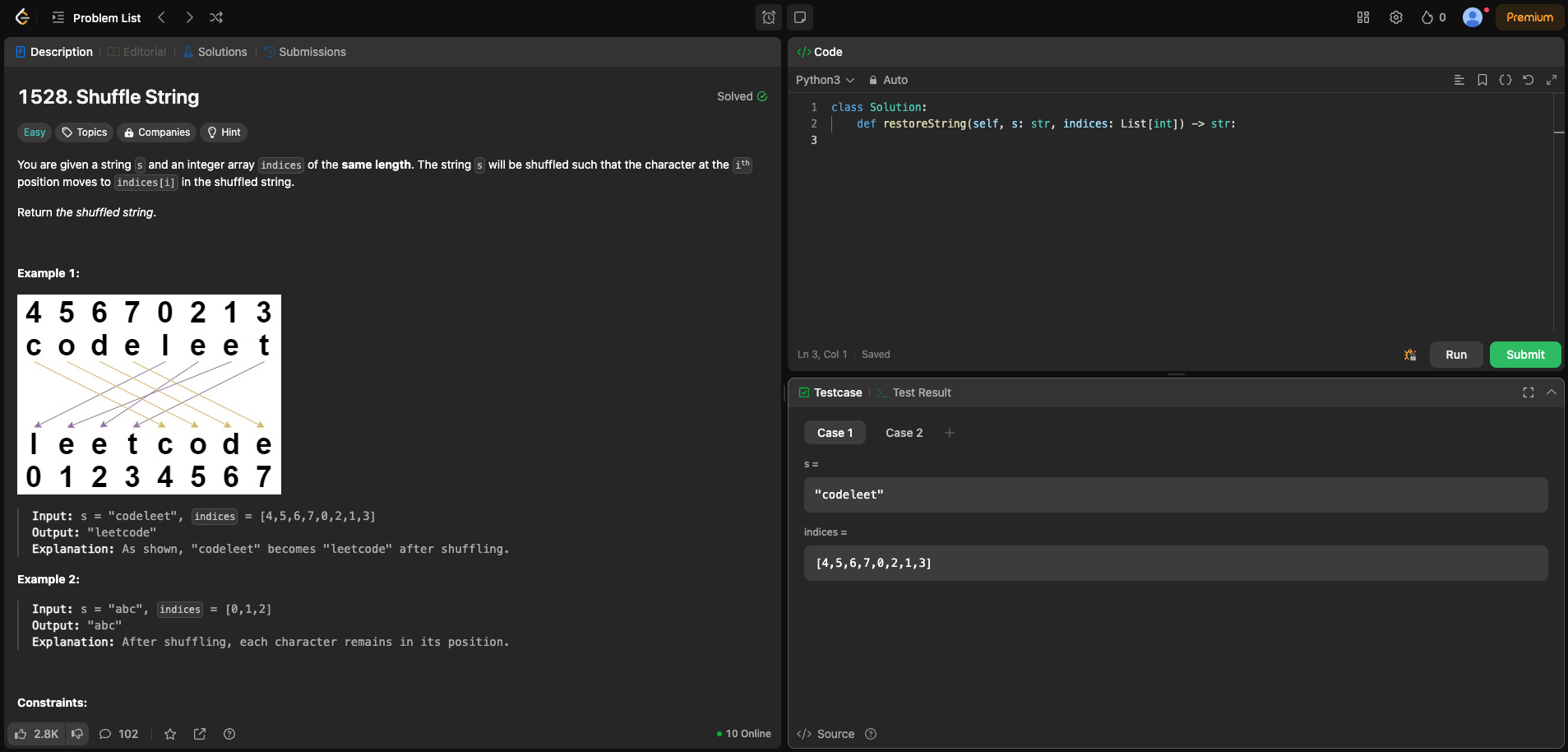The height and width of the screenshot is (752, 1568).
Task: Expand the Topics tag
Action: tap(85, 132)
